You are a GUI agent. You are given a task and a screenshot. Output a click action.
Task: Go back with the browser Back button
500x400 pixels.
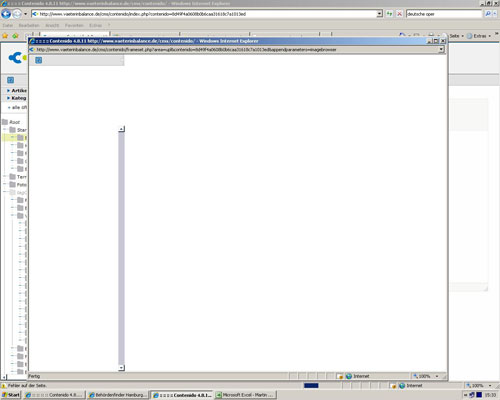[x=6, y=14]
